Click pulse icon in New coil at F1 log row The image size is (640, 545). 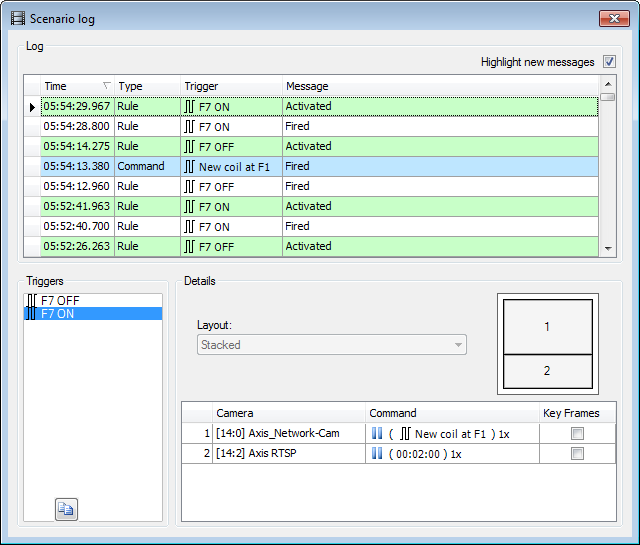click(190, 166)
